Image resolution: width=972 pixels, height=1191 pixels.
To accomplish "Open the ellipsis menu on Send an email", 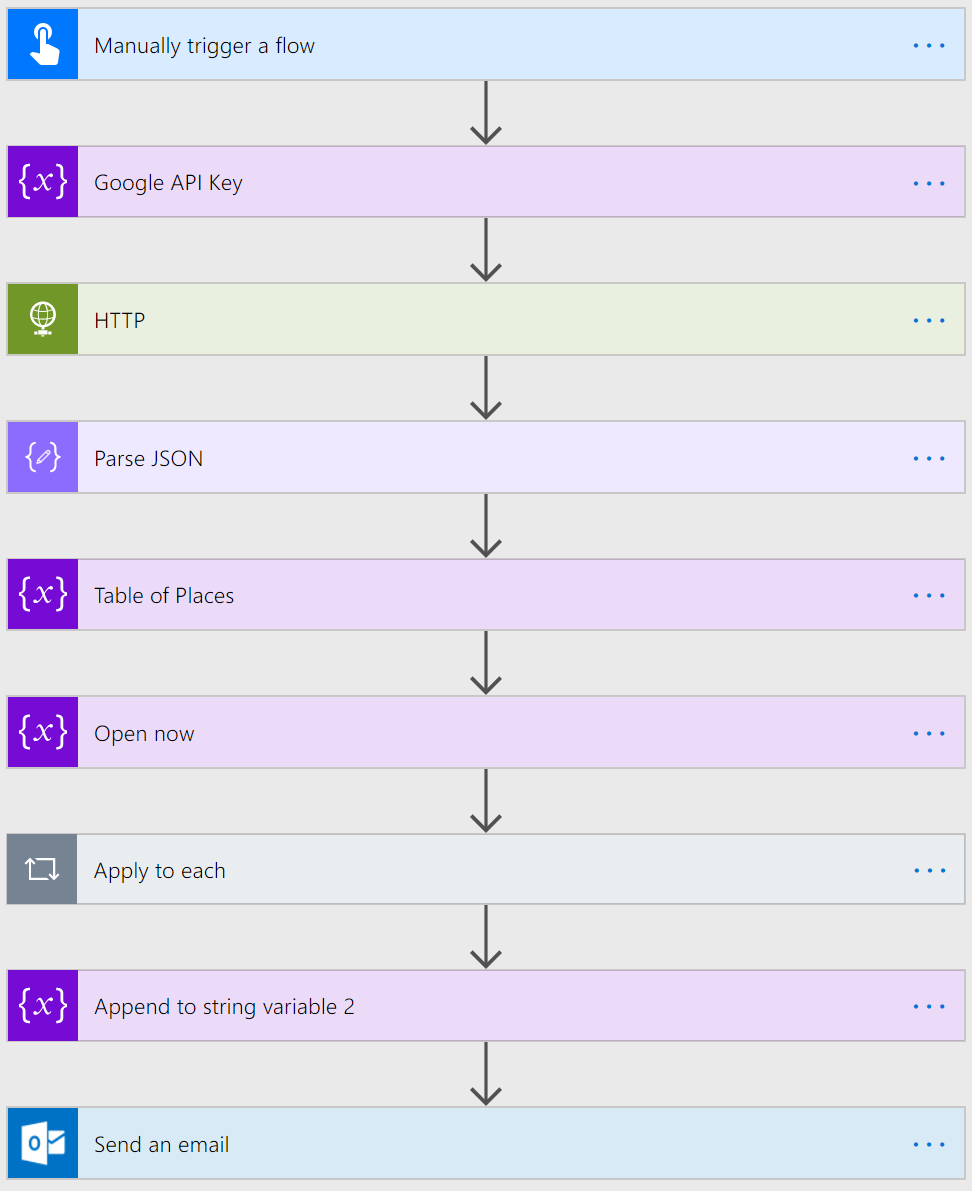I will click(x=929, y=1144).
